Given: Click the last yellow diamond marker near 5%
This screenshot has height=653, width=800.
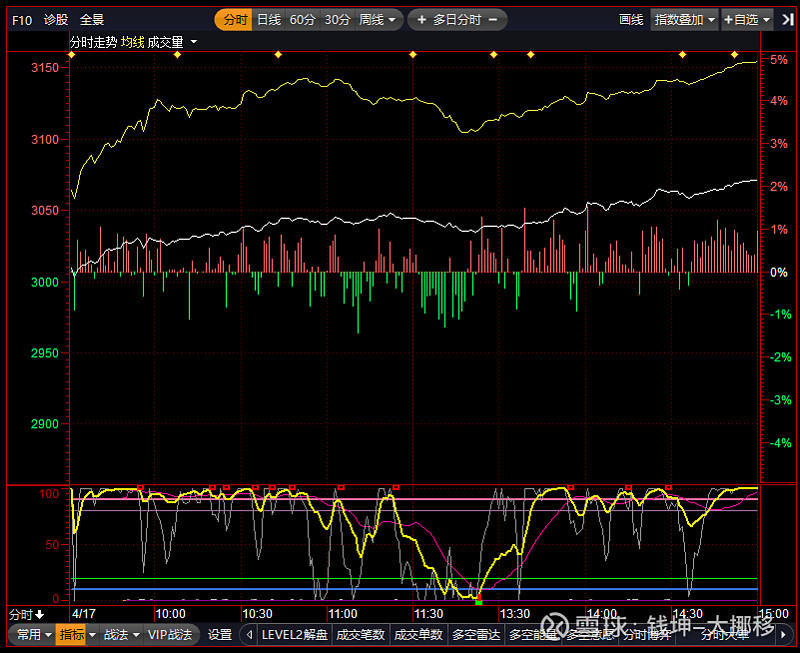Looking at the screenshot, I should (x=735, y=54).
